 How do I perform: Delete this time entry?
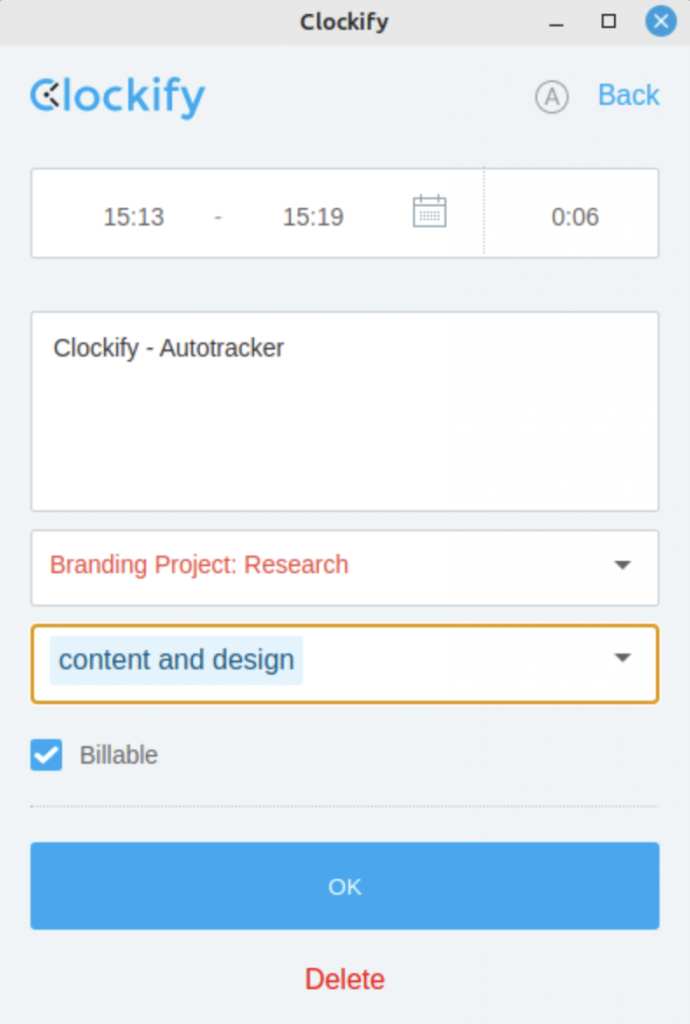[345, 979]
